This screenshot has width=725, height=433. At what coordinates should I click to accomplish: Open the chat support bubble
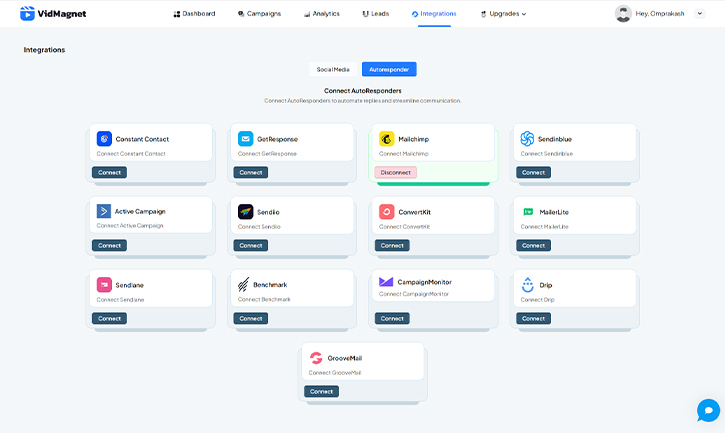tap(708, 410)
